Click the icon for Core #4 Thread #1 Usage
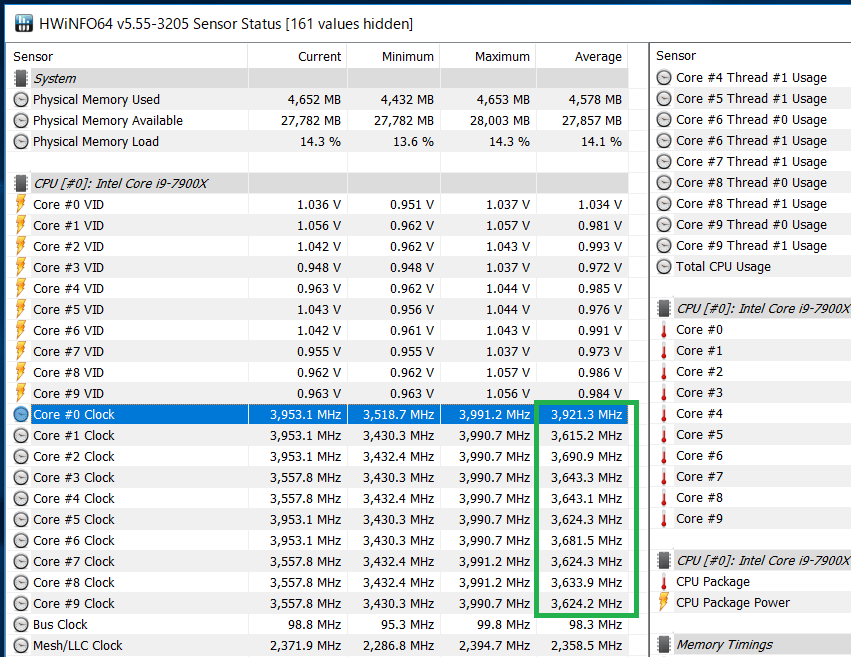851x657 pixels. point(664,78)
